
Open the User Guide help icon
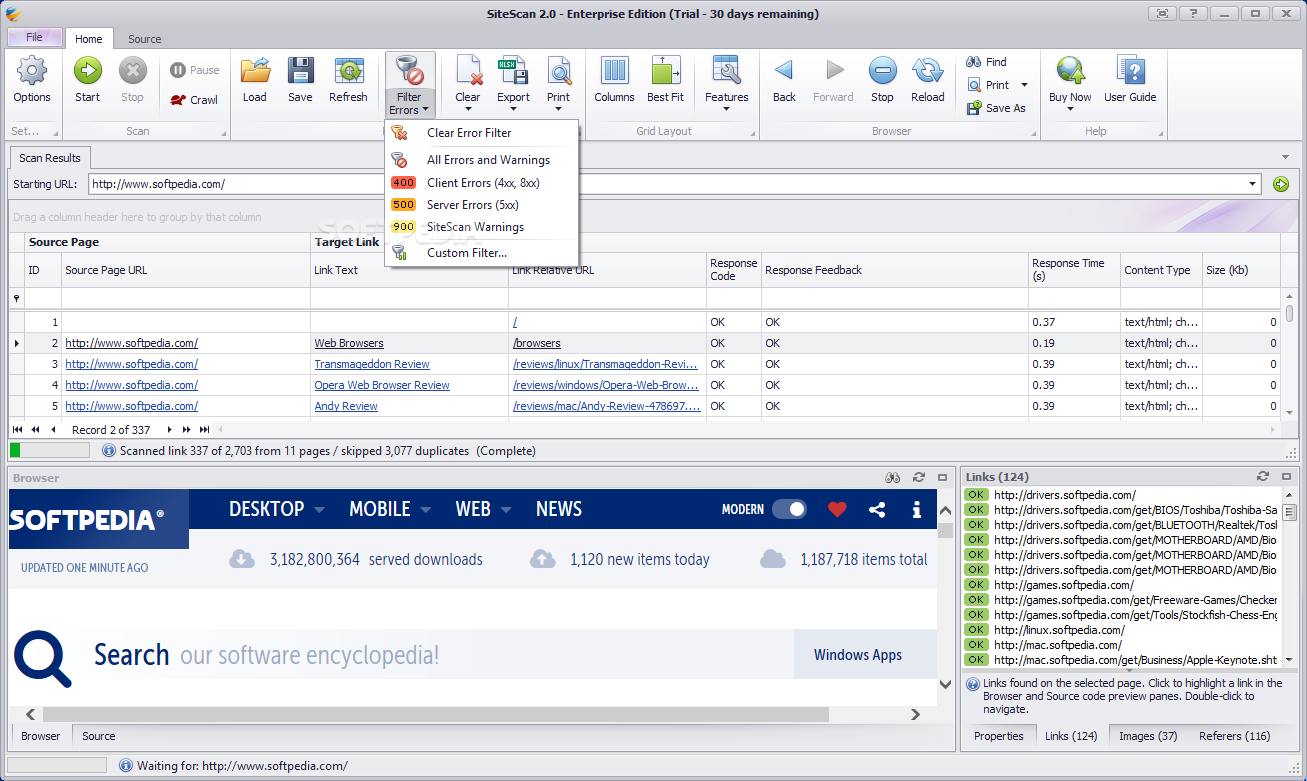click(x=1130, y=80)
